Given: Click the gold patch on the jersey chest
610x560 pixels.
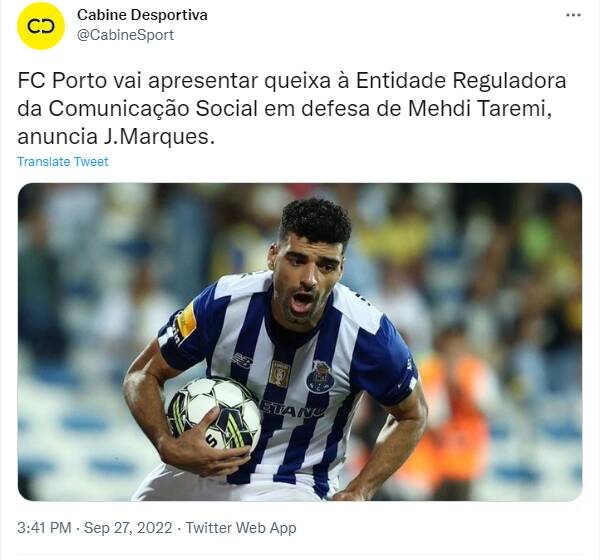Looking at the screenshot, I should click(x=279, y=373).
